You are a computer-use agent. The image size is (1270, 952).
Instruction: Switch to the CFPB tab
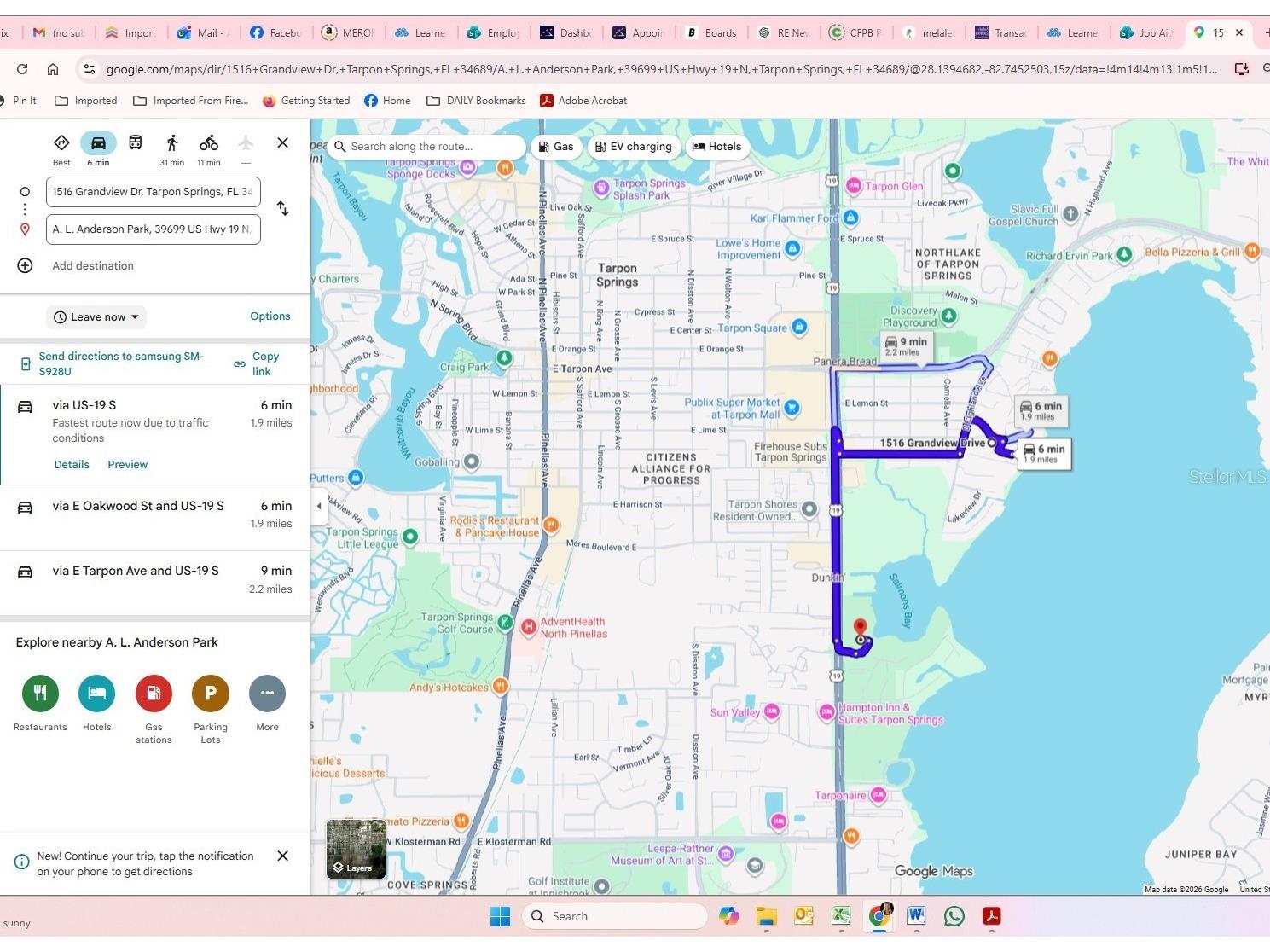(x=856, y=33)
